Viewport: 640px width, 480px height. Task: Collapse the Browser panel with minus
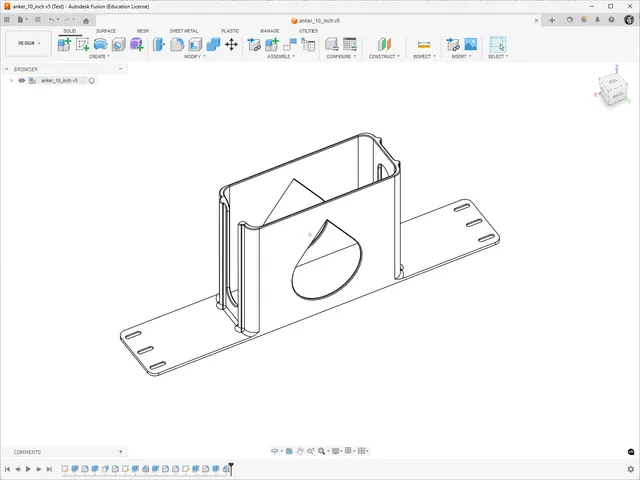pos(121,69)
